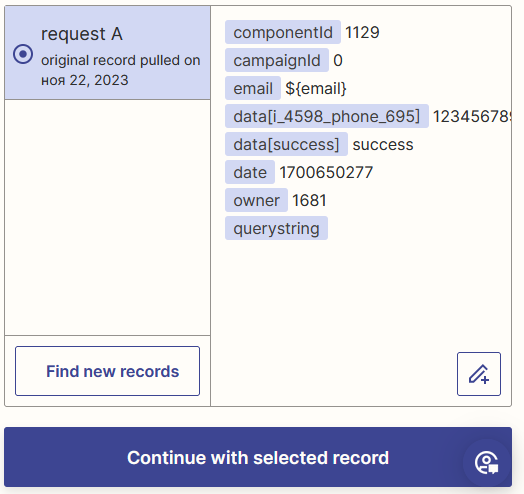524x494 pixels.
Task: Click the edit record pencil icon
Action: coord(479,374)
